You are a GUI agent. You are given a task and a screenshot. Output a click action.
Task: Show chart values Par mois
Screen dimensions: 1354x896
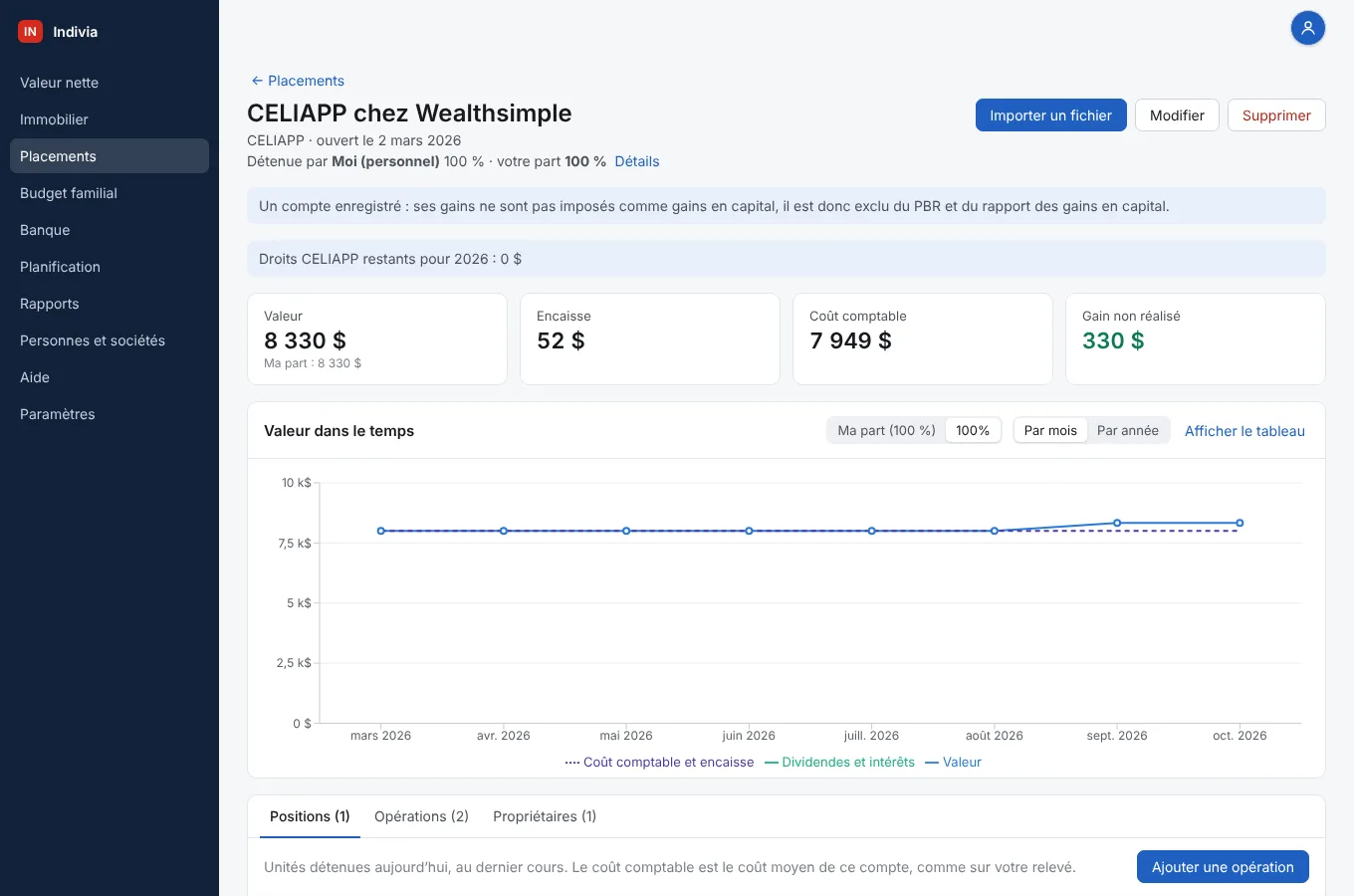(1050, 430)
